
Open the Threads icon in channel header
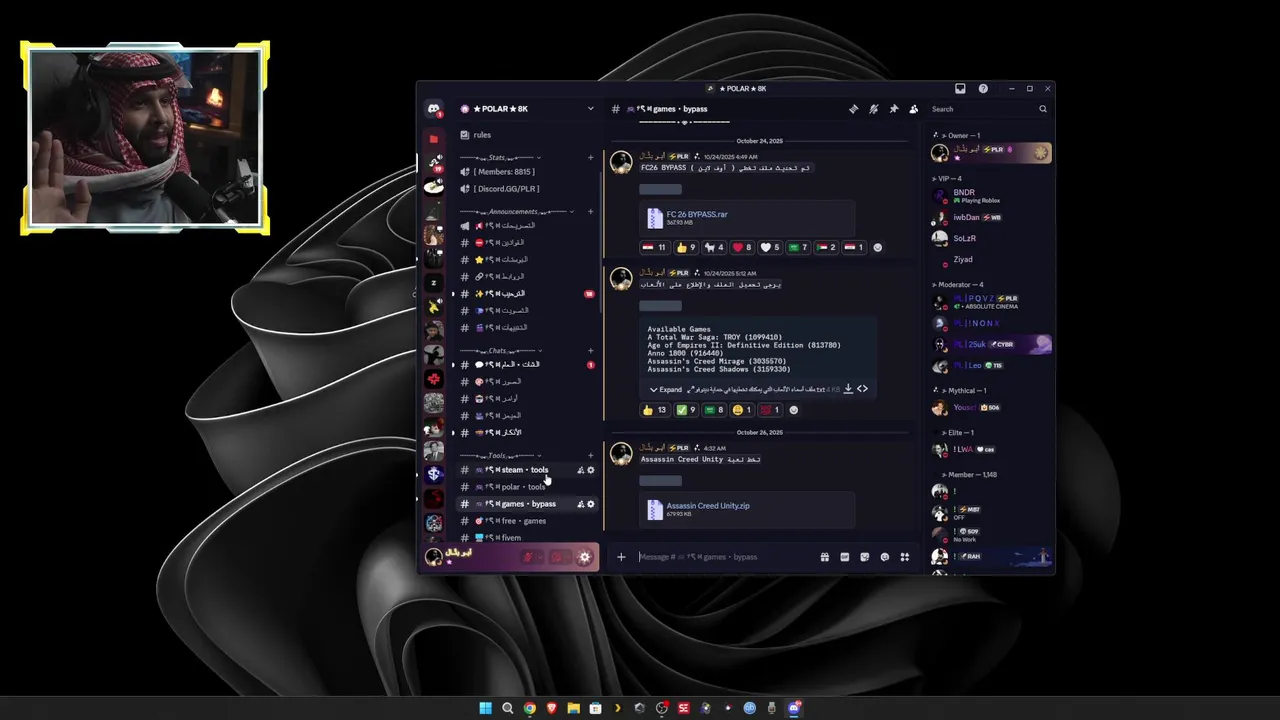coord(853,109)
